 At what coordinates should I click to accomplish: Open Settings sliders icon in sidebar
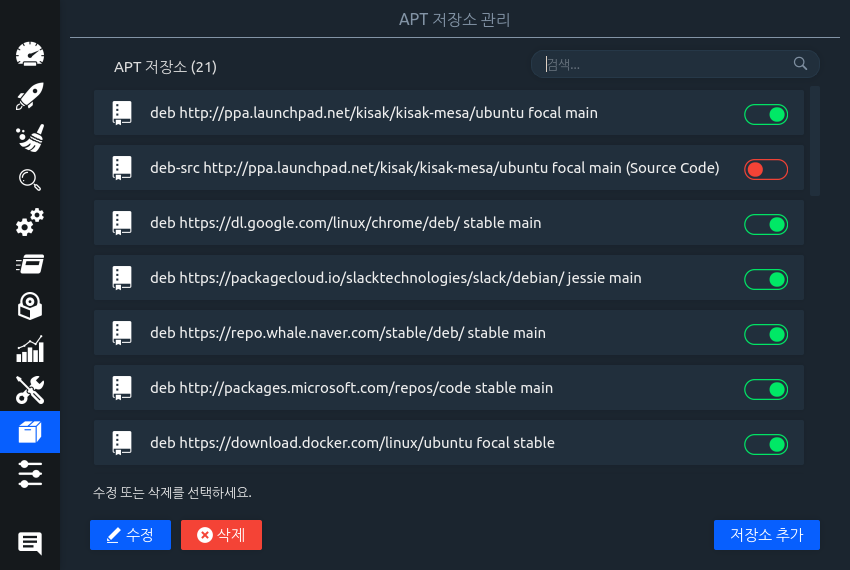coord(30,474)
